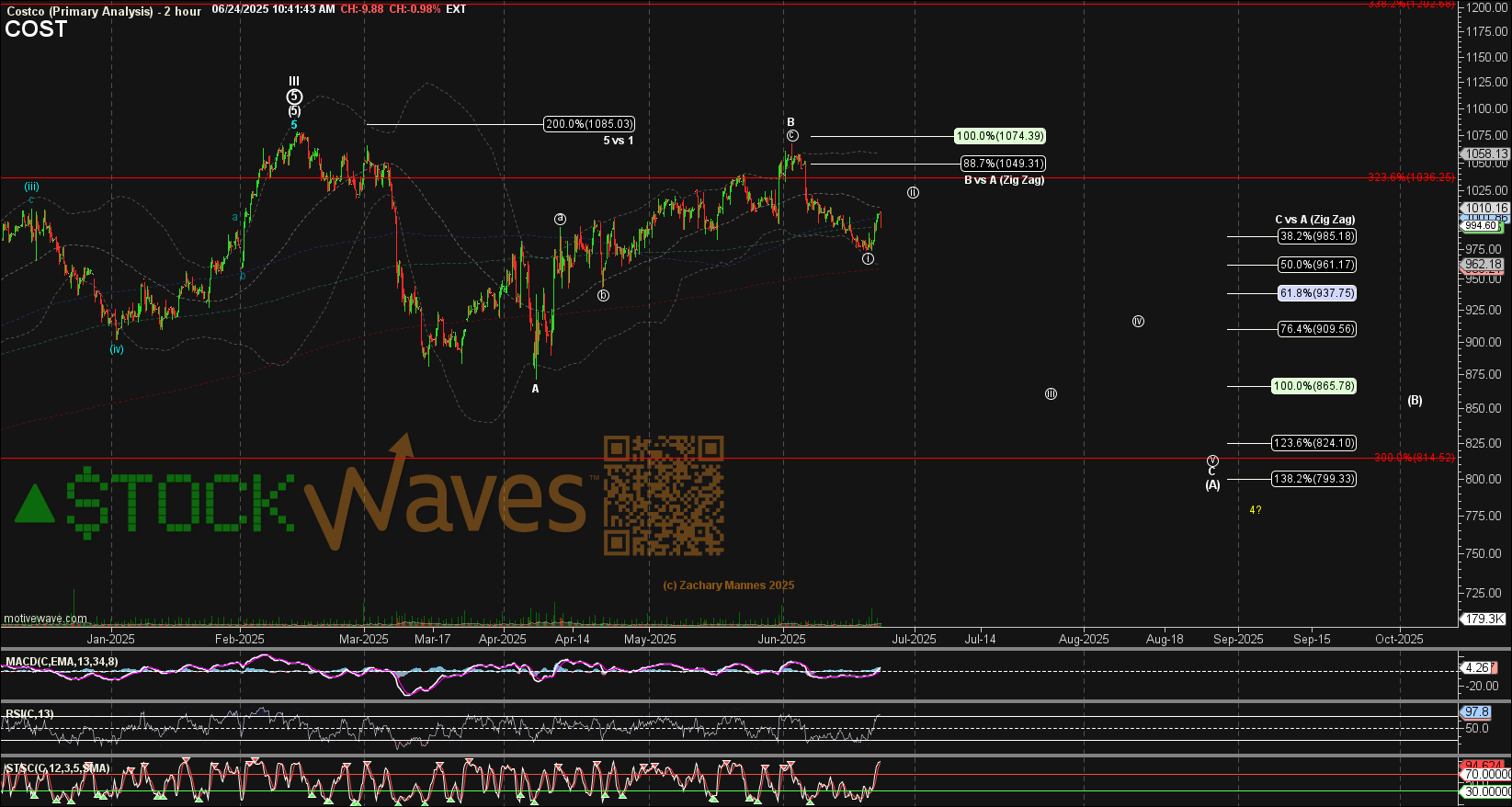Click the Jun-2025 date axis label

pos(782,639)
